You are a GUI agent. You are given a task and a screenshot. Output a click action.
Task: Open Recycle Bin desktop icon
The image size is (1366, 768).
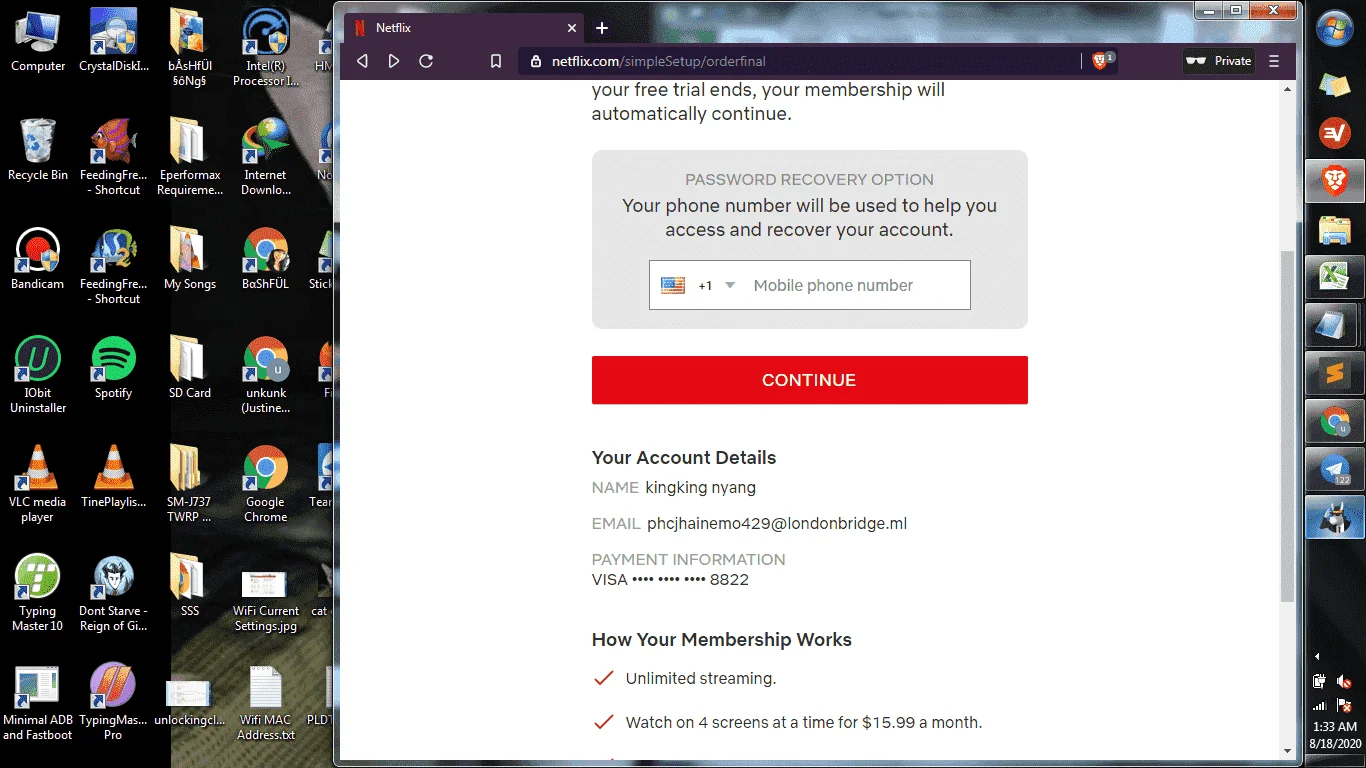tap(38, 149)
